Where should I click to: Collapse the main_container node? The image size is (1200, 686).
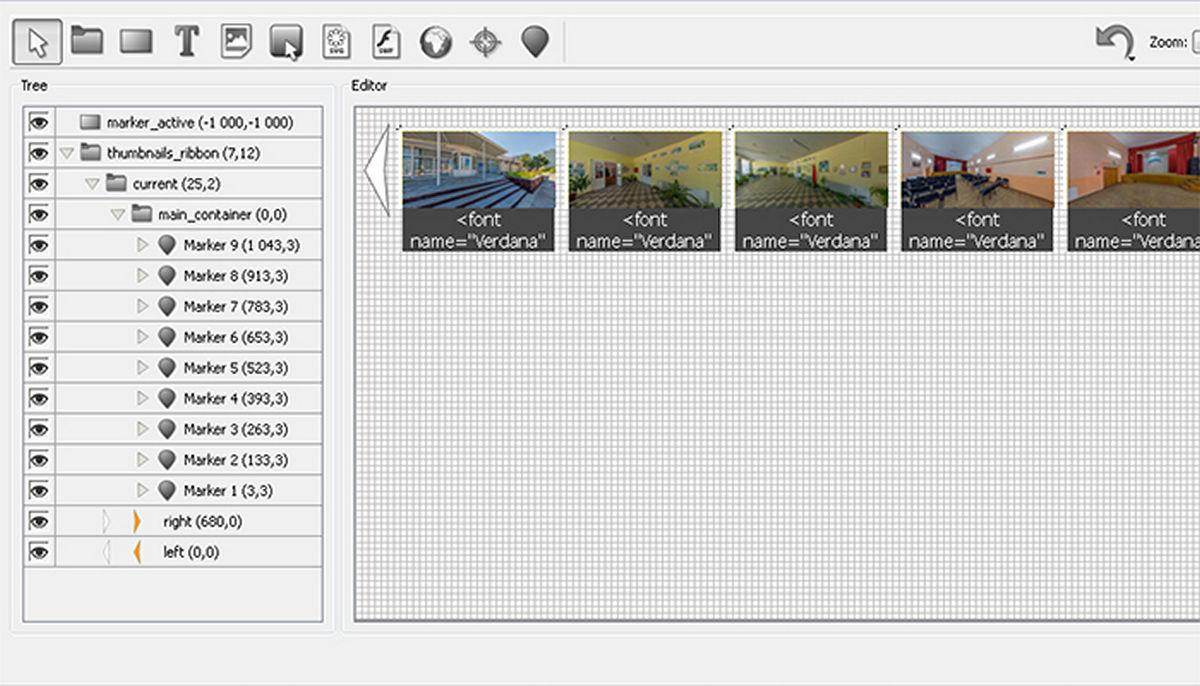(117, 214)
